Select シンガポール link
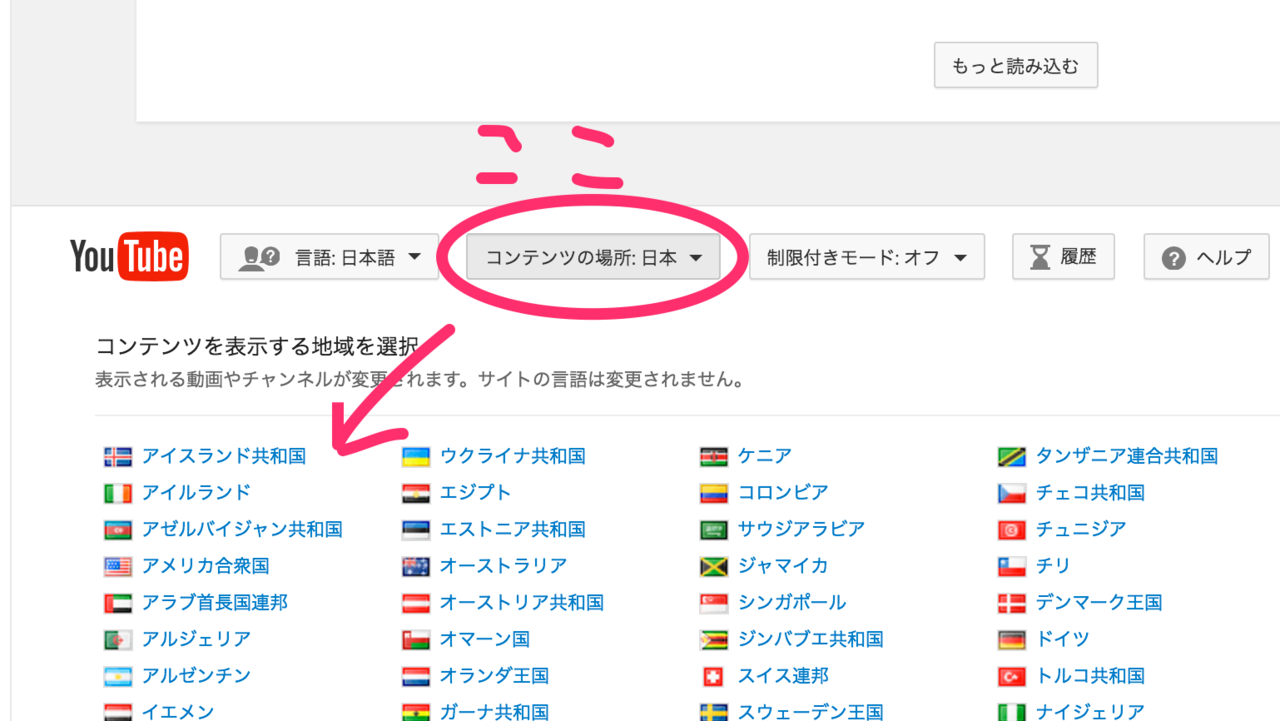 [x=792, y=602]
